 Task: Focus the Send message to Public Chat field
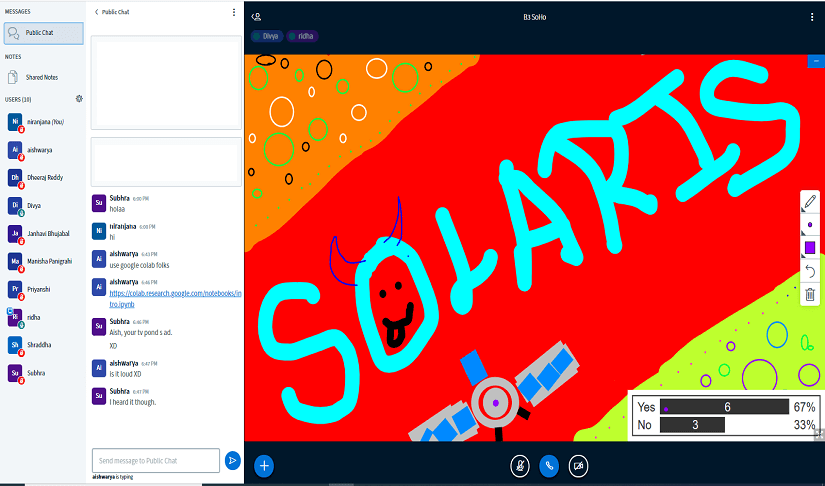[156, 461]
